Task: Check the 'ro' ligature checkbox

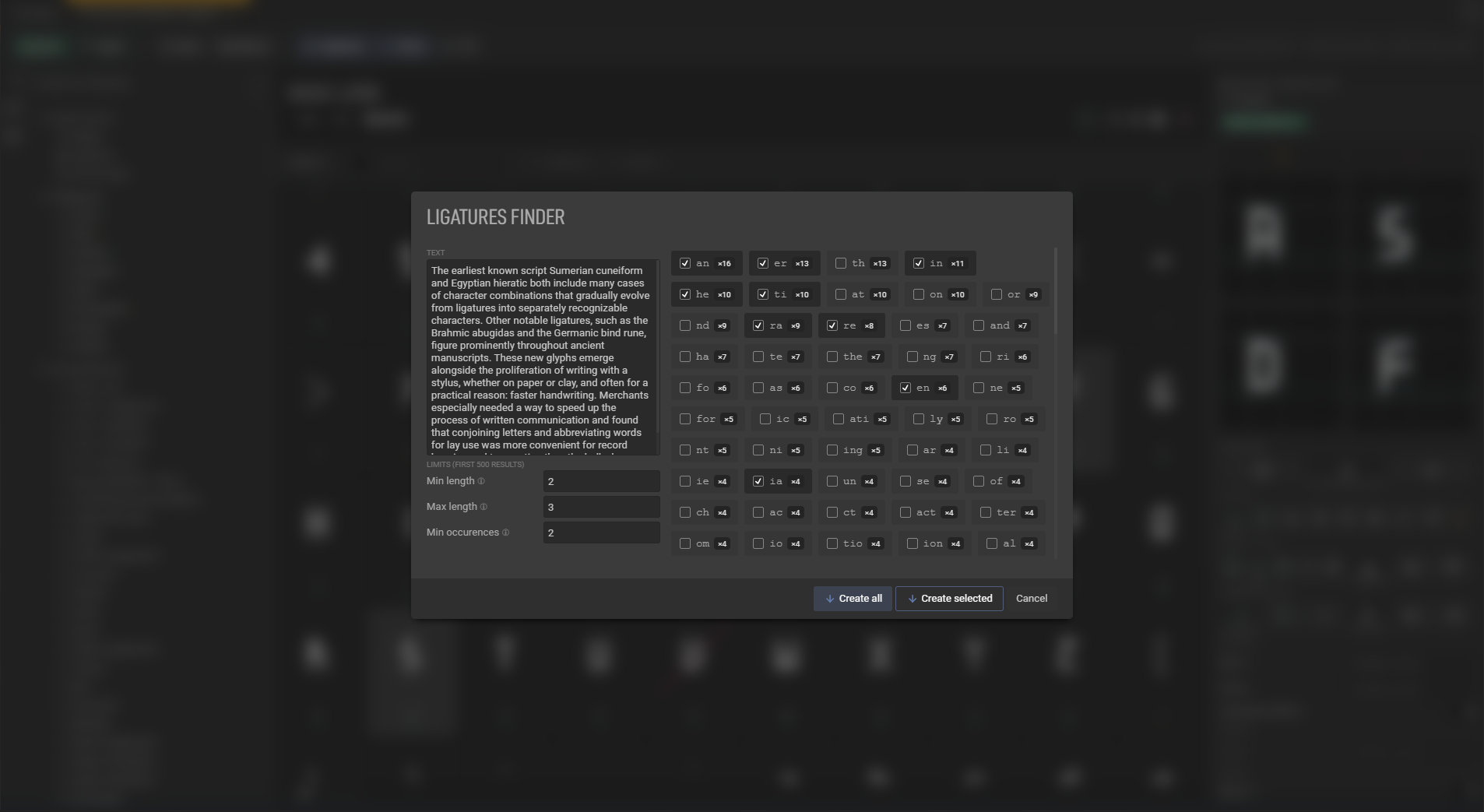Action: tap(992, 419)
